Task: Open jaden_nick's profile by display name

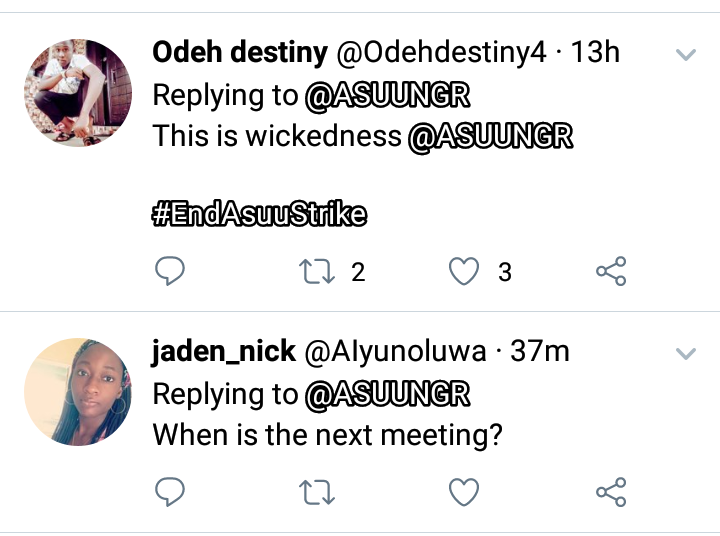Action: pos(224,351)
